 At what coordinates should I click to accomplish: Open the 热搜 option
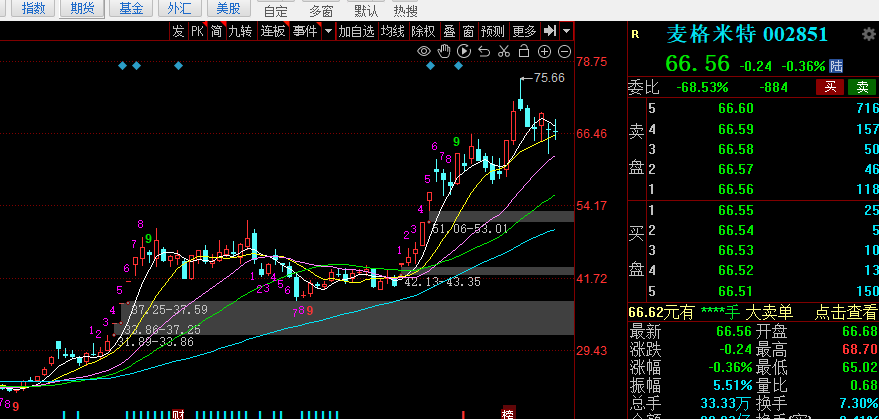coord(405,11)
